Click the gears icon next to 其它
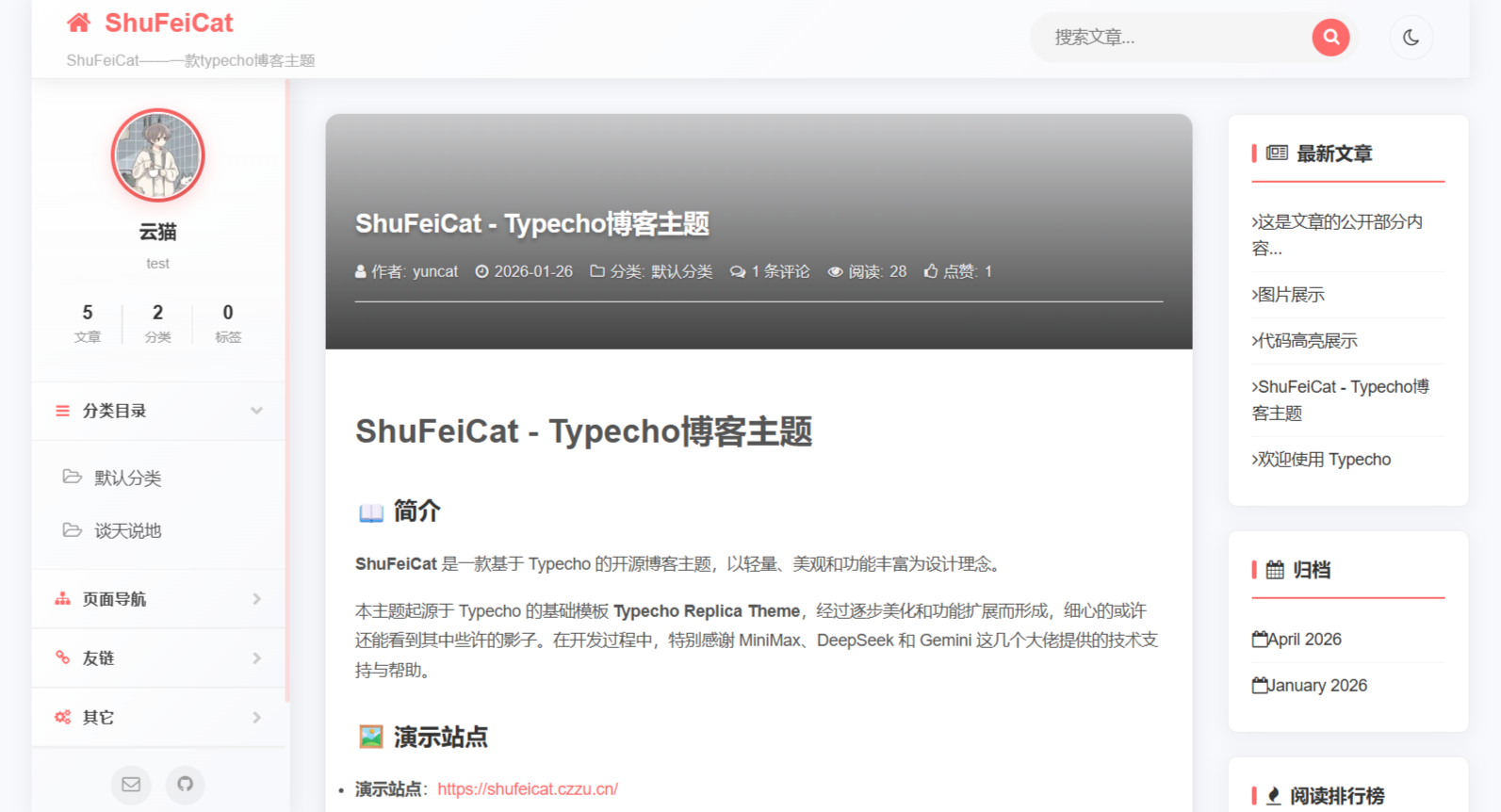The height and width of the screenshot is (812, 1501). tap(62, 717)
